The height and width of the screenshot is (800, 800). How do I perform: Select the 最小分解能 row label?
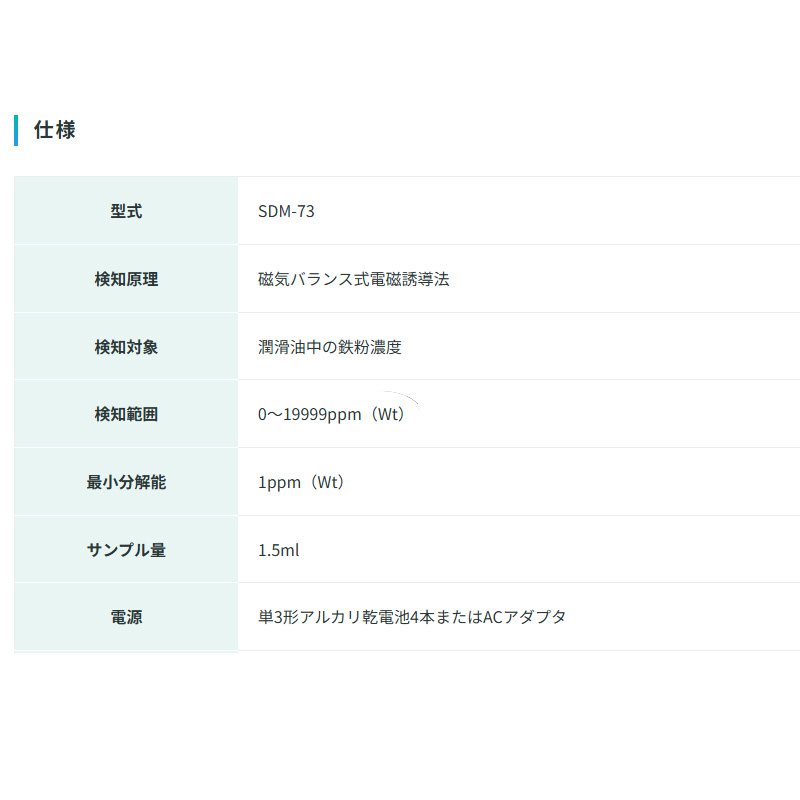click(126, 482)
